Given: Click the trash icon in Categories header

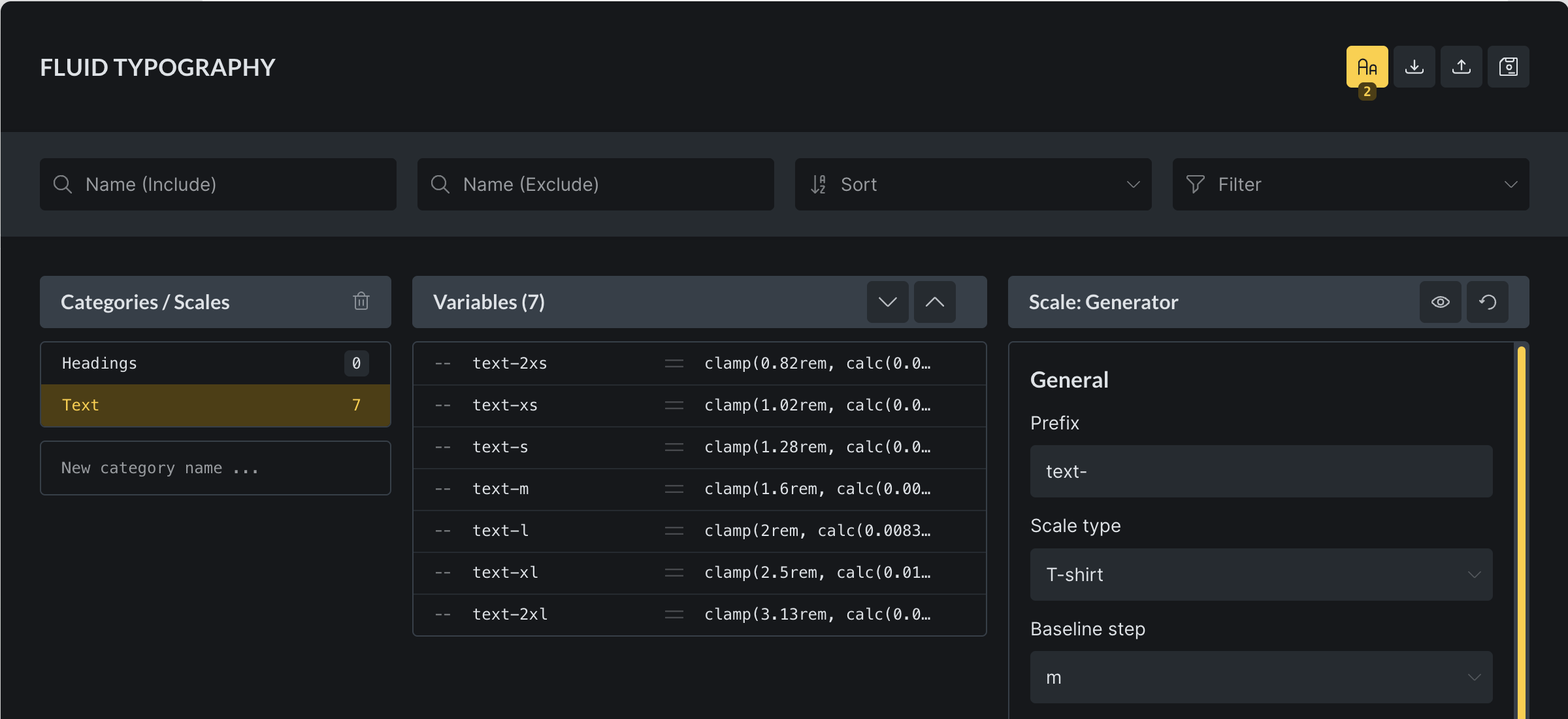Looking at the screenshot, I should (361, 301).
